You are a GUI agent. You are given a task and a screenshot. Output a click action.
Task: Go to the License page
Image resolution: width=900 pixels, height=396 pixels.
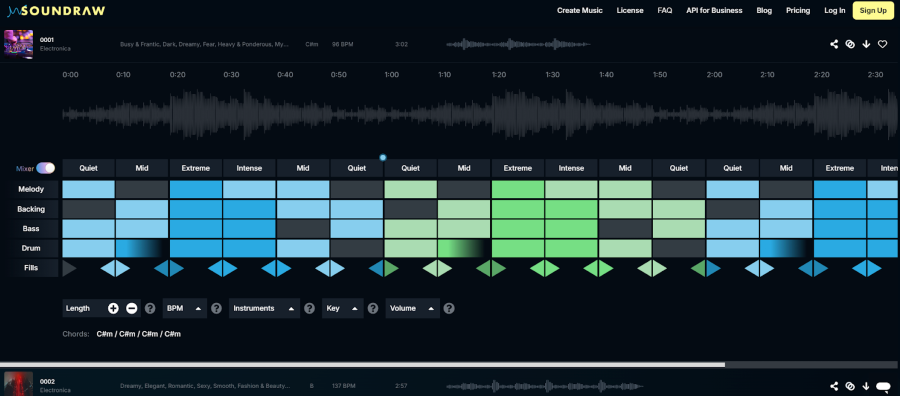630,10
